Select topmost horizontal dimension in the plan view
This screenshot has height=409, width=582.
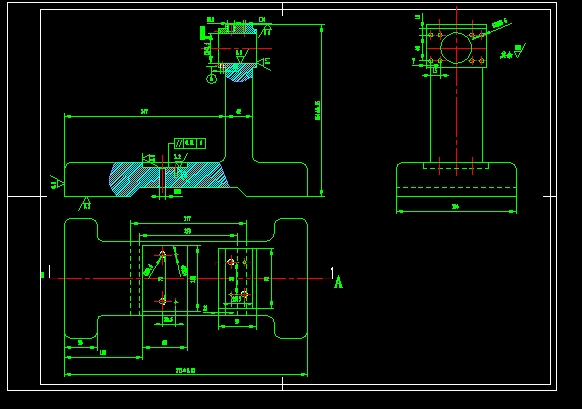click(x=188, y=221)
